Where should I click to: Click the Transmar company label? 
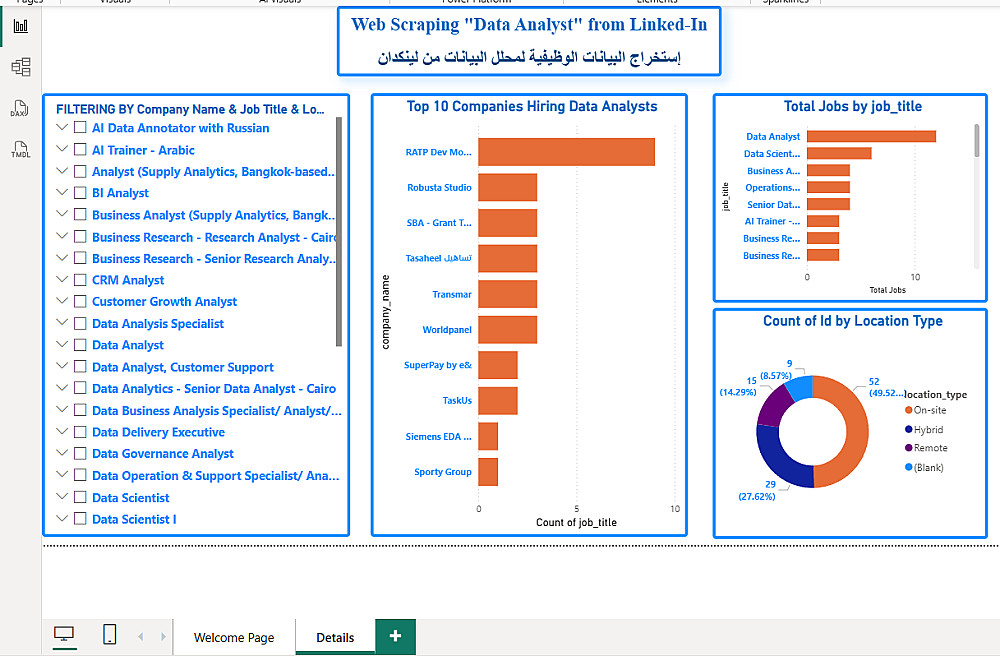pyautogui.click(x=452, y=295)
